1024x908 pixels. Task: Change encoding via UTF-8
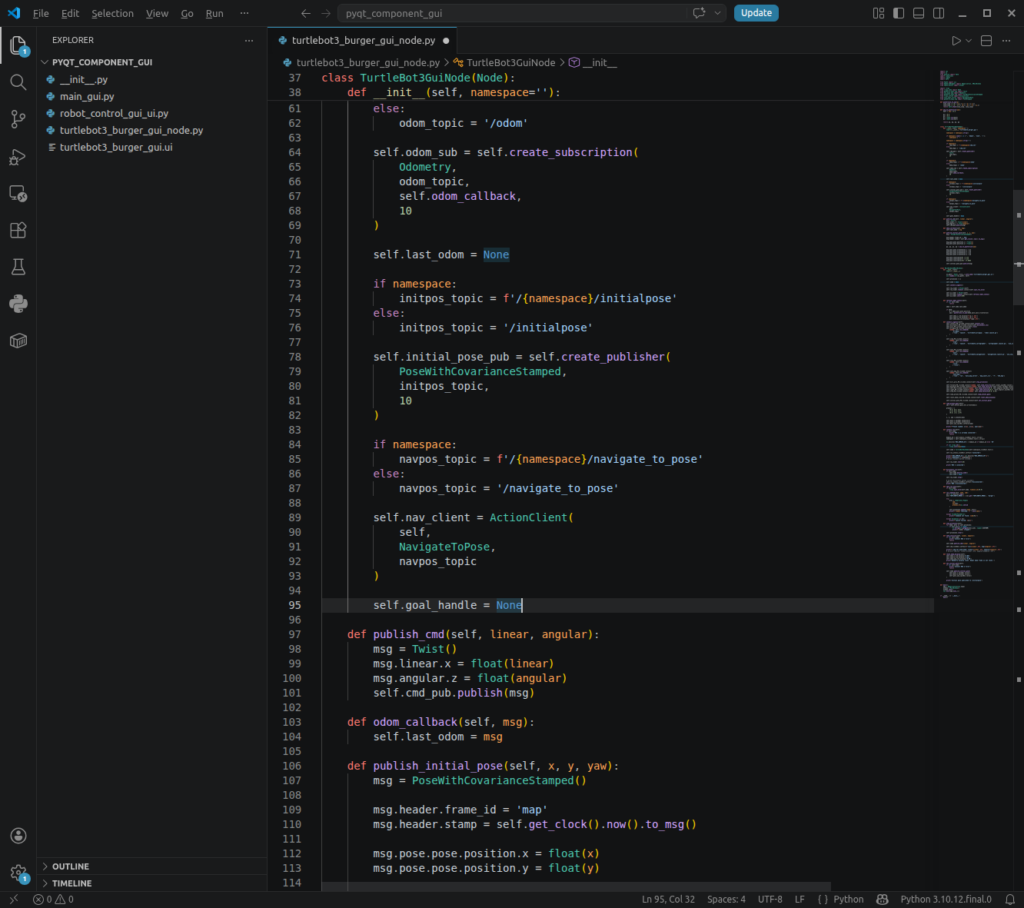pyautogui.click(x=770, y=900)
